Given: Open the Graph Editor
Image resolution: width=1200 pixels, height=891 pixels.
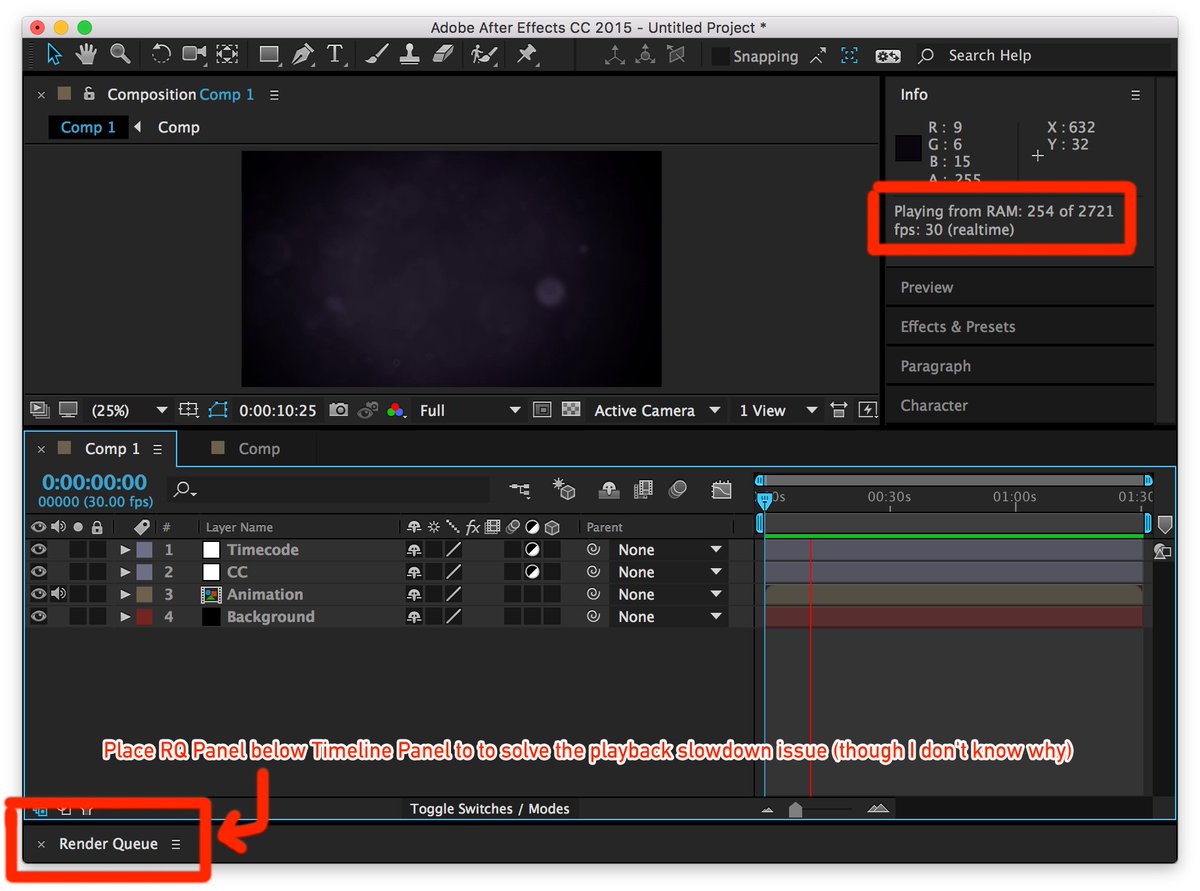Looking at the screenshot, I should pyautogui.click(x=722, y=490).
